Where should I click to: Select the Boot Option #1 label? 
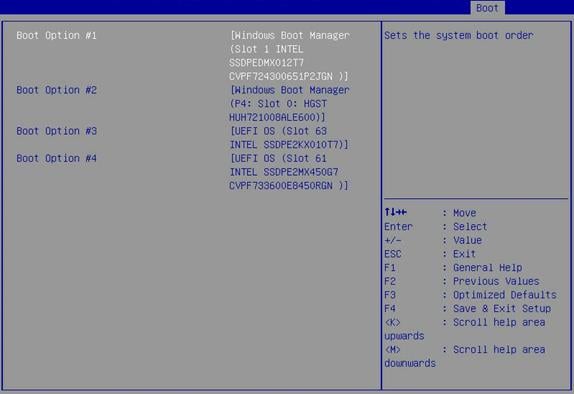(56, 36)
